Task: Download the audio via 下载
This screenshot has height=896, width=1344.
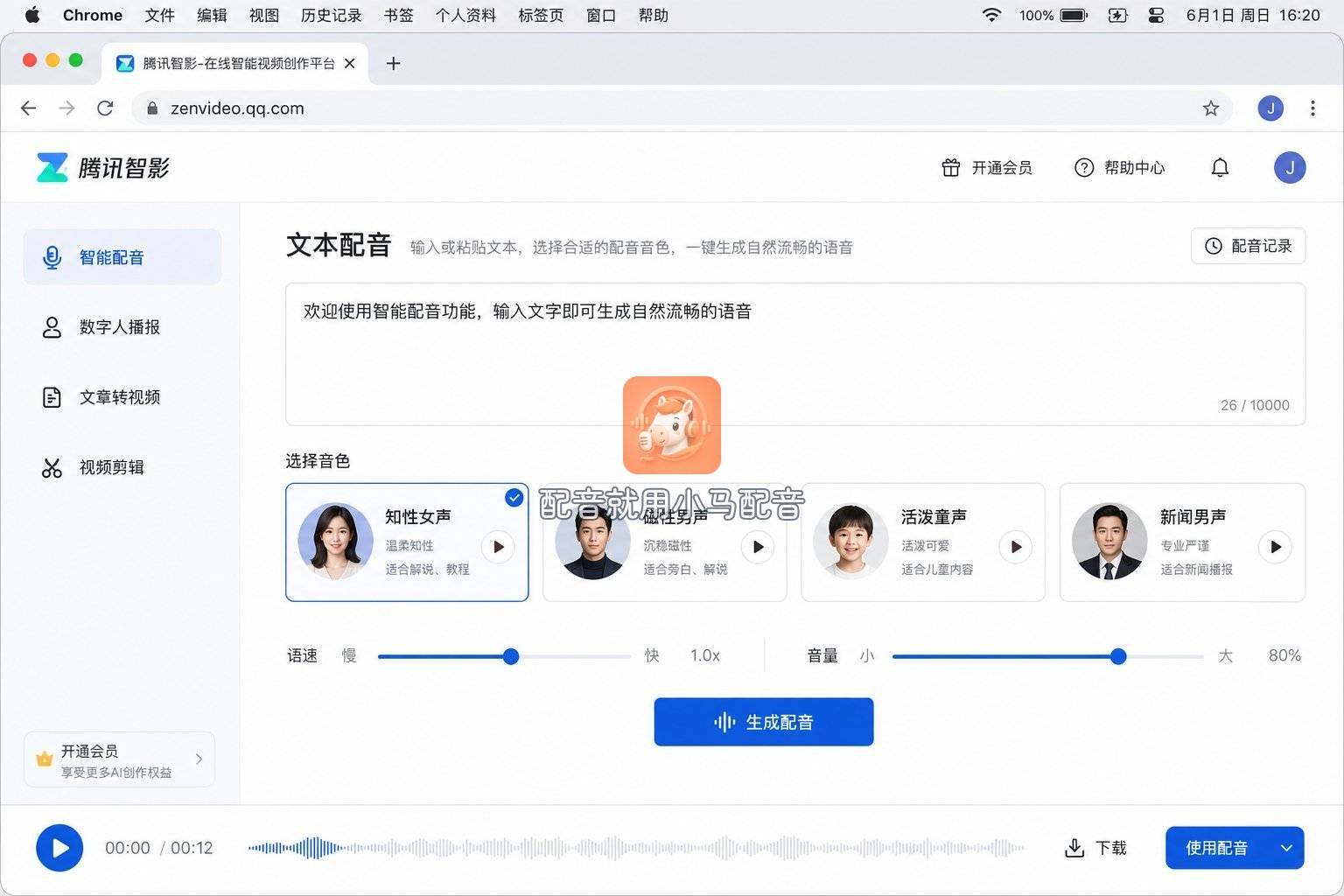Action: coord(1095,848)
